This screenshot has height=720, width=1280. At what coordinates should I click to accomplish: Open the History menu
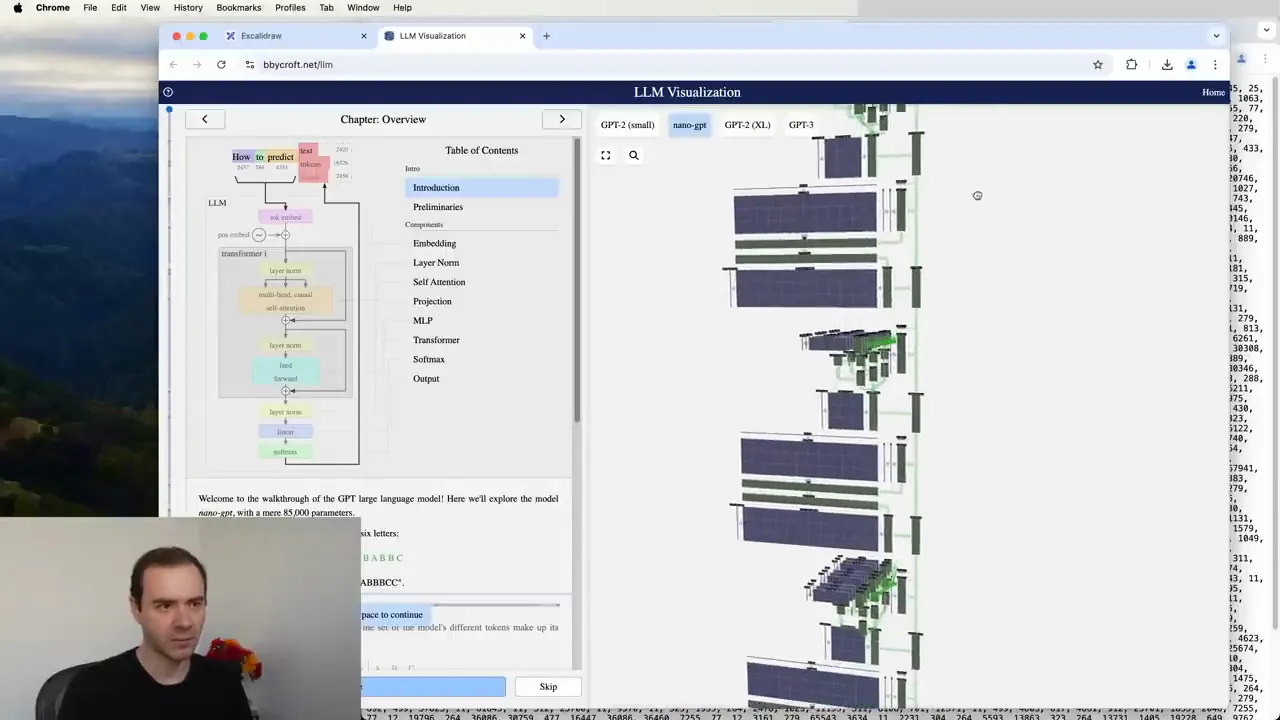188,7
